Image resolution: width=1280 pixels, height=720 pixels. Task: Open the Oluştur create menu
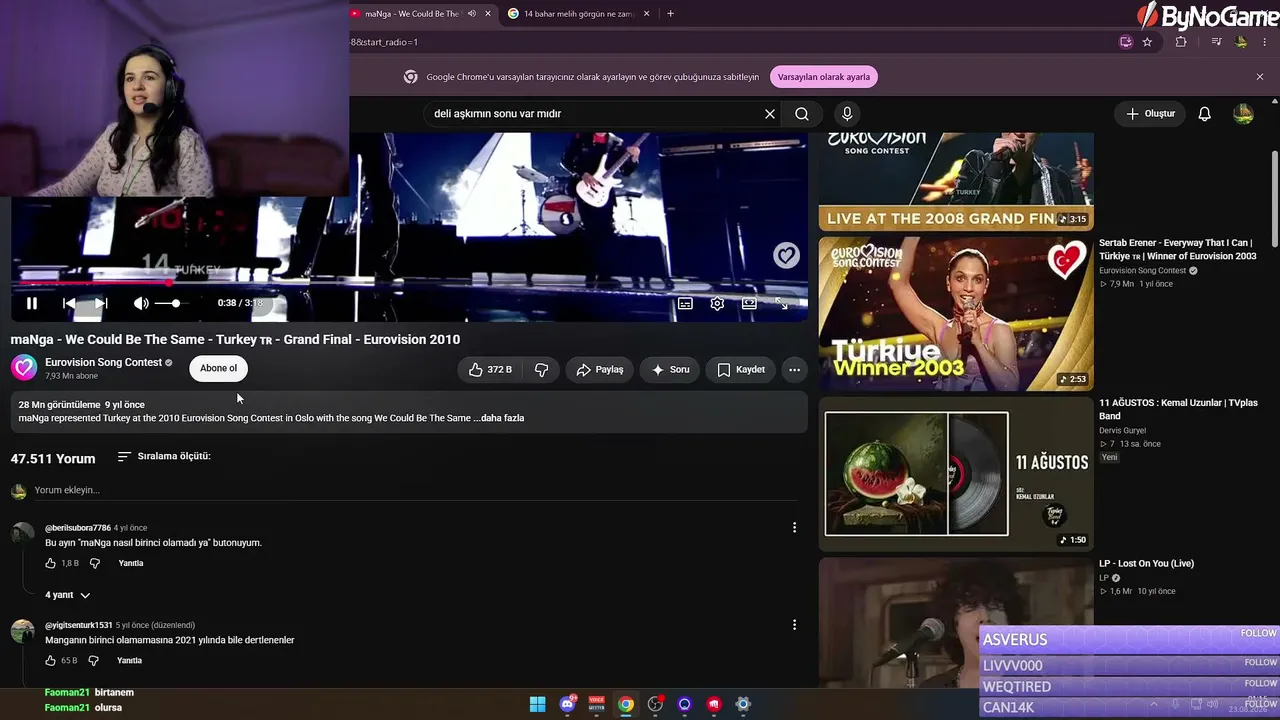[1150, 114]
